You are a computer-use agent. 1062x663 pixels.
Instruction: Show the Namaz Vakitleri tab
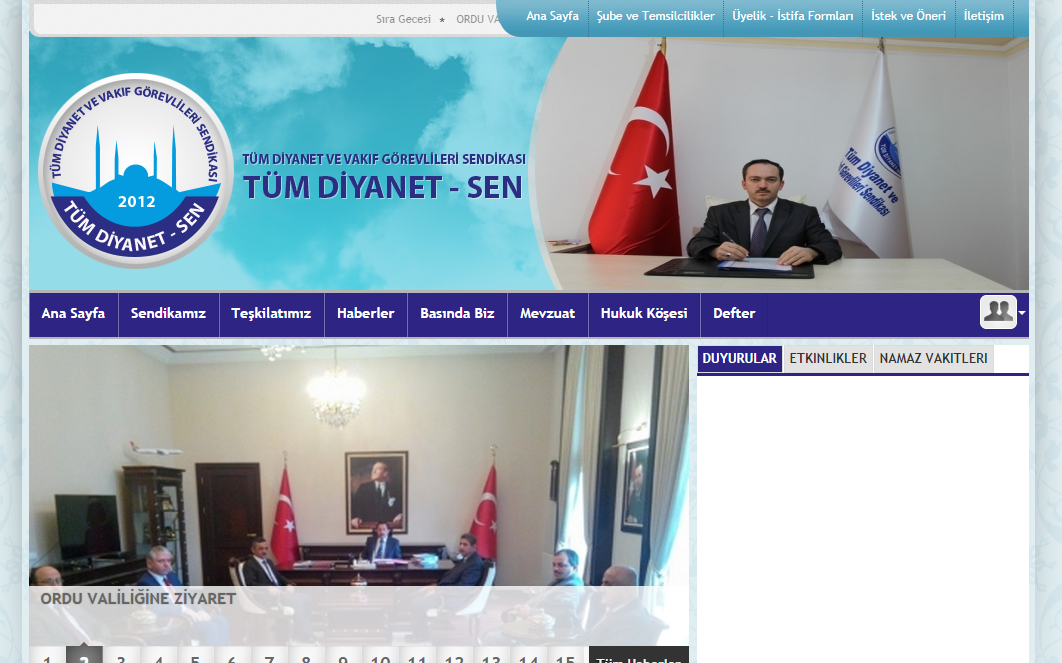[x=933, y=358]
